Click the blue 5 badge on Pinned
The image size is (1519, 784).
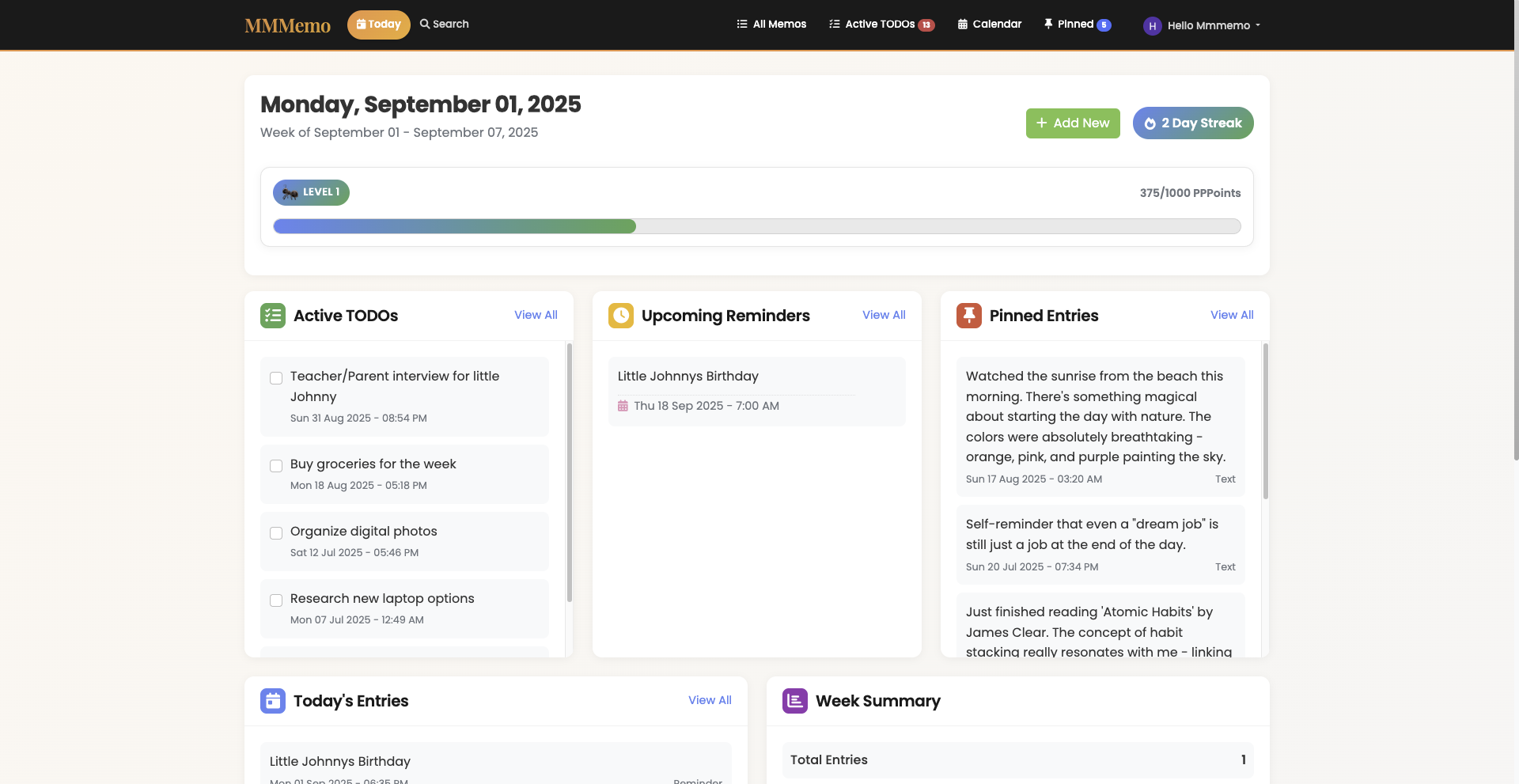point(1104,25)
